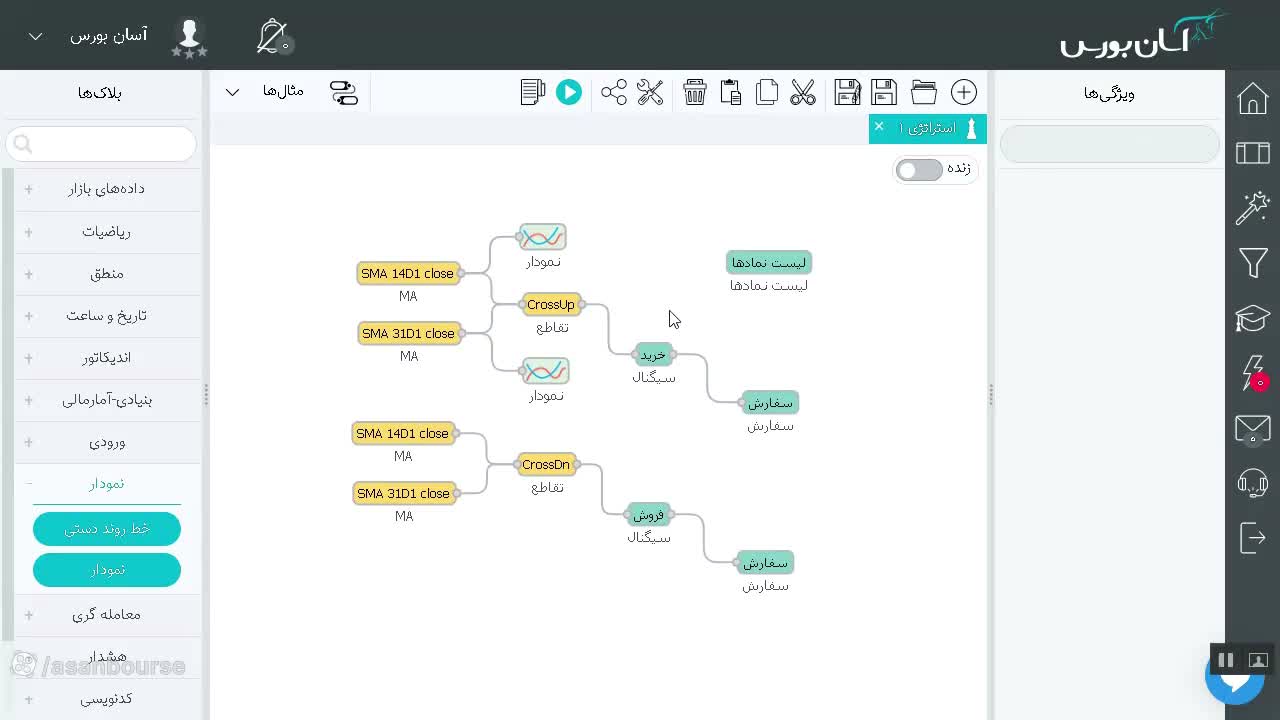Click the blocks search field

pyautogui.click(x=101, y=144)
